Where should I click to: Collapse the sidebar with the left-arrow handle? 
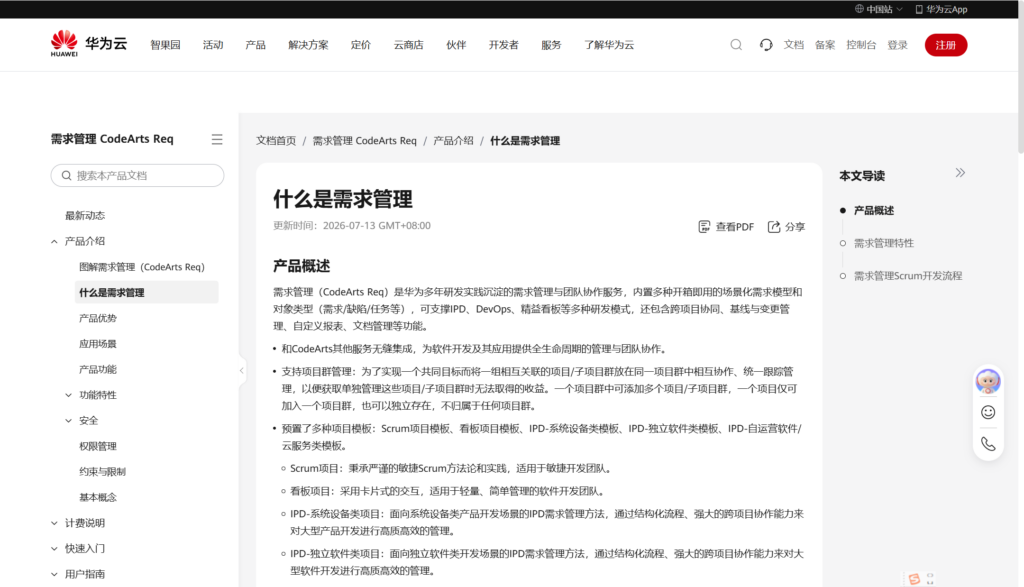(x=242, y=370)
